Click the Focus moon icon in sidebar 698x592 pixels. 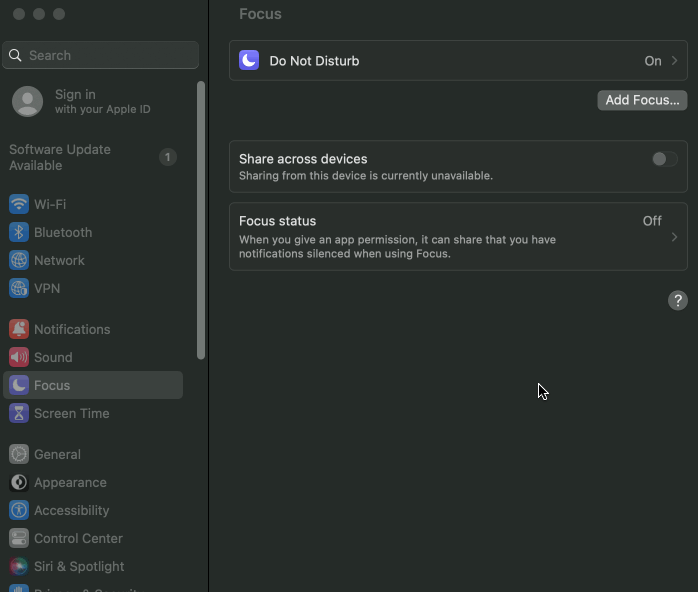pos(19,385)
